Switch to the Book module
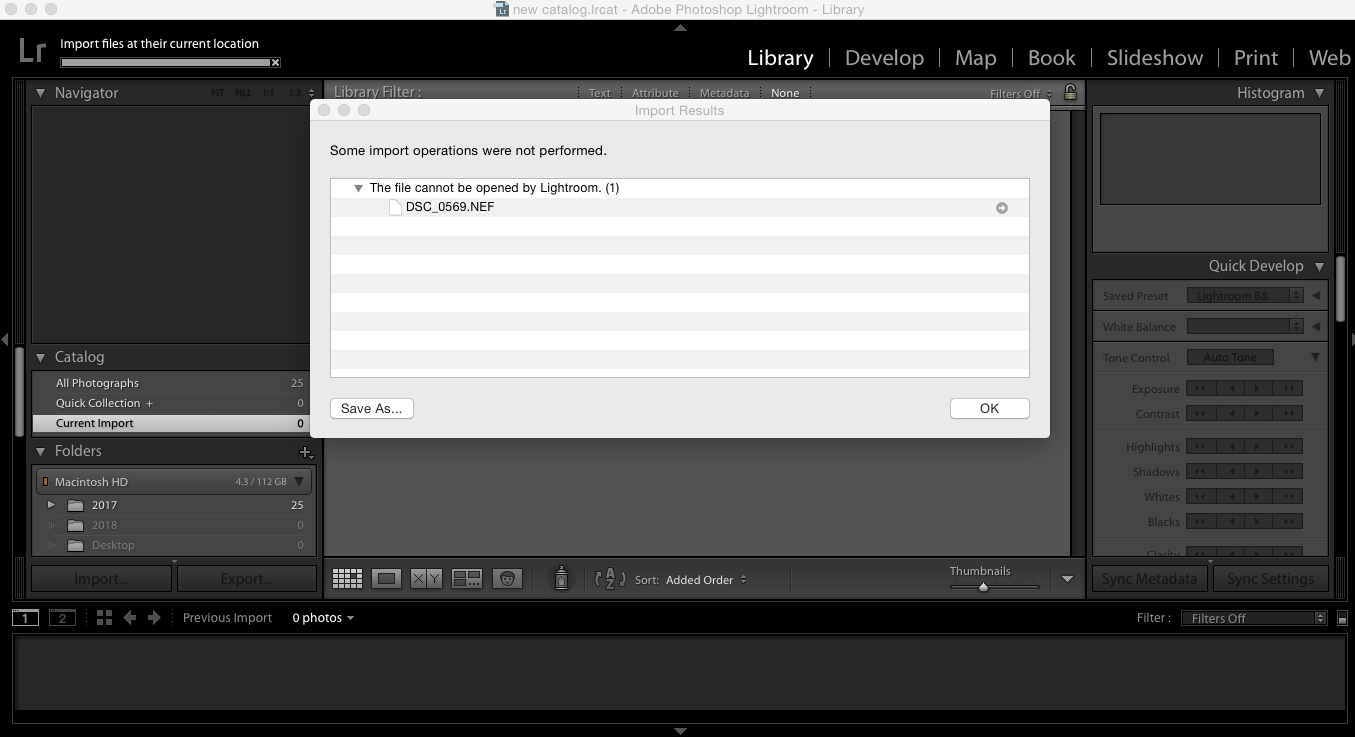Image resolution: width=1355 pixels, height=737 pixels. click(x=1051, y=58)
